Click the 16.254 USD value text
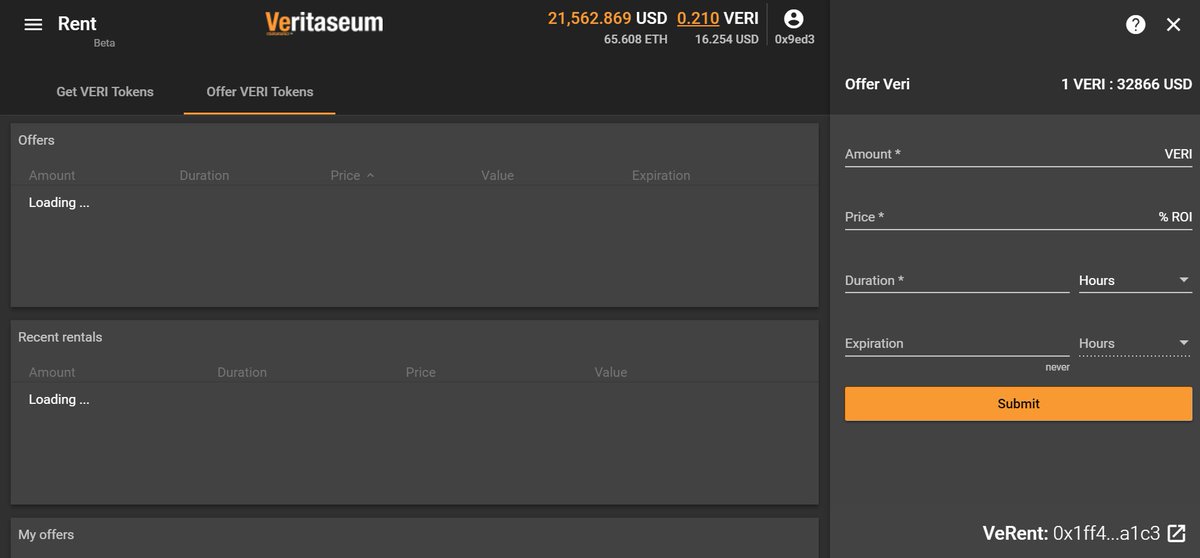Screen dimensions: 1200x558 point(727,39)
